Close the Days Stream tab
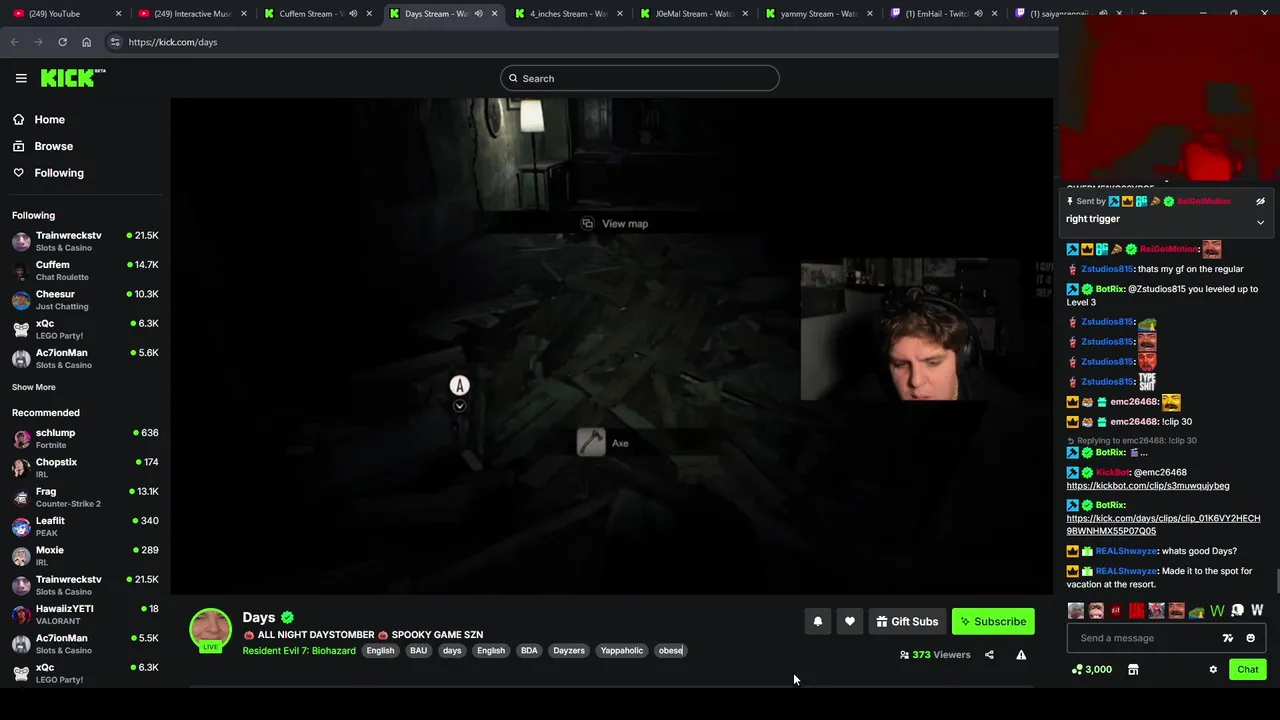This screenshot has width=1280, height=720. (x=494, y=14)
